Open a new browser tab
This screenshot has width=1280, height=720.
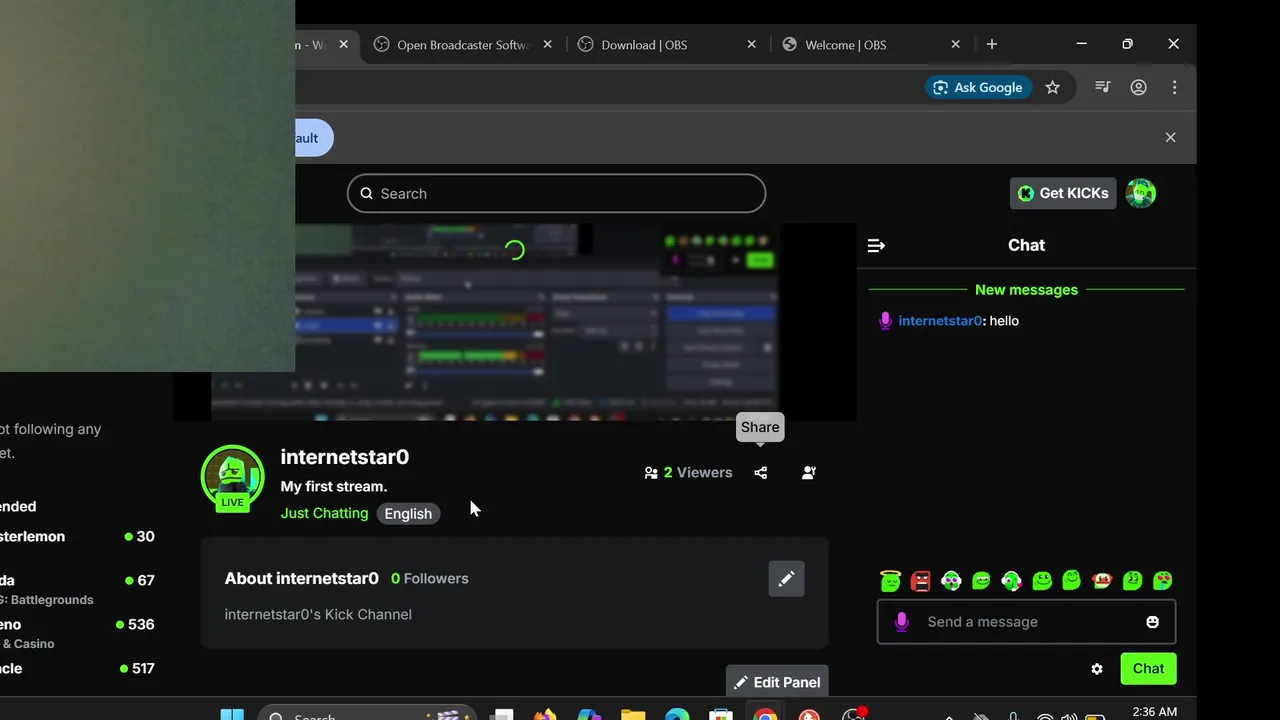click(x=992, y=44)
